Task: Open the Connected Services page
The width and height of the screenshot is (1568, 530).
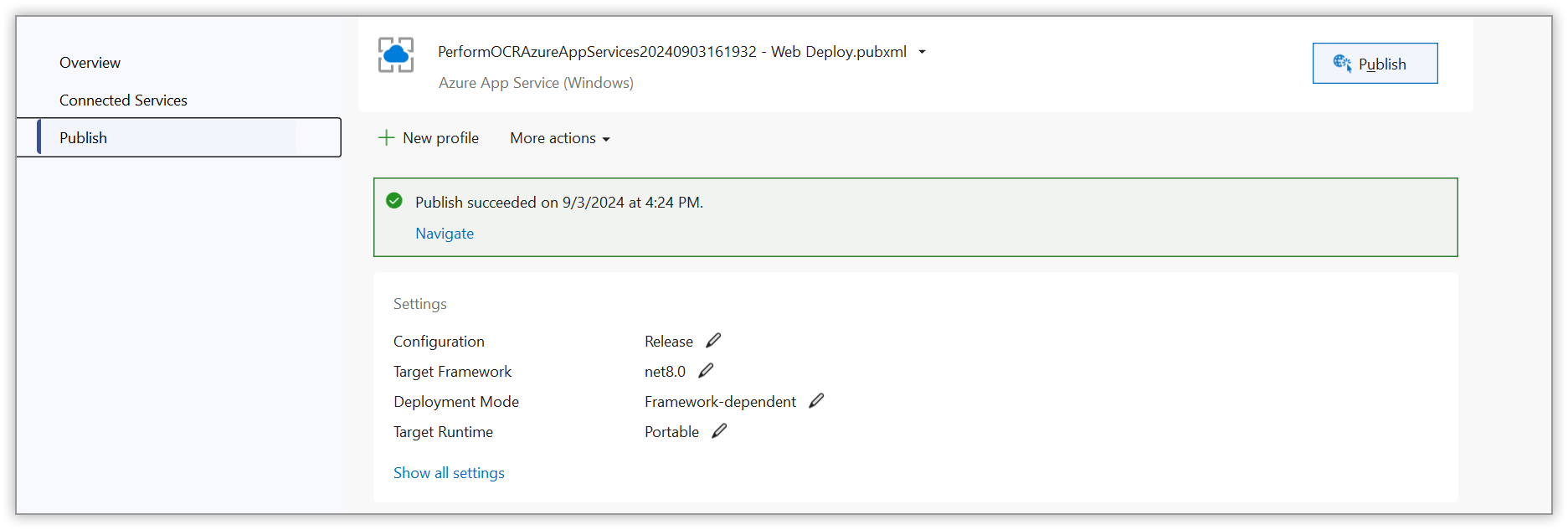Action: [123, 100]
